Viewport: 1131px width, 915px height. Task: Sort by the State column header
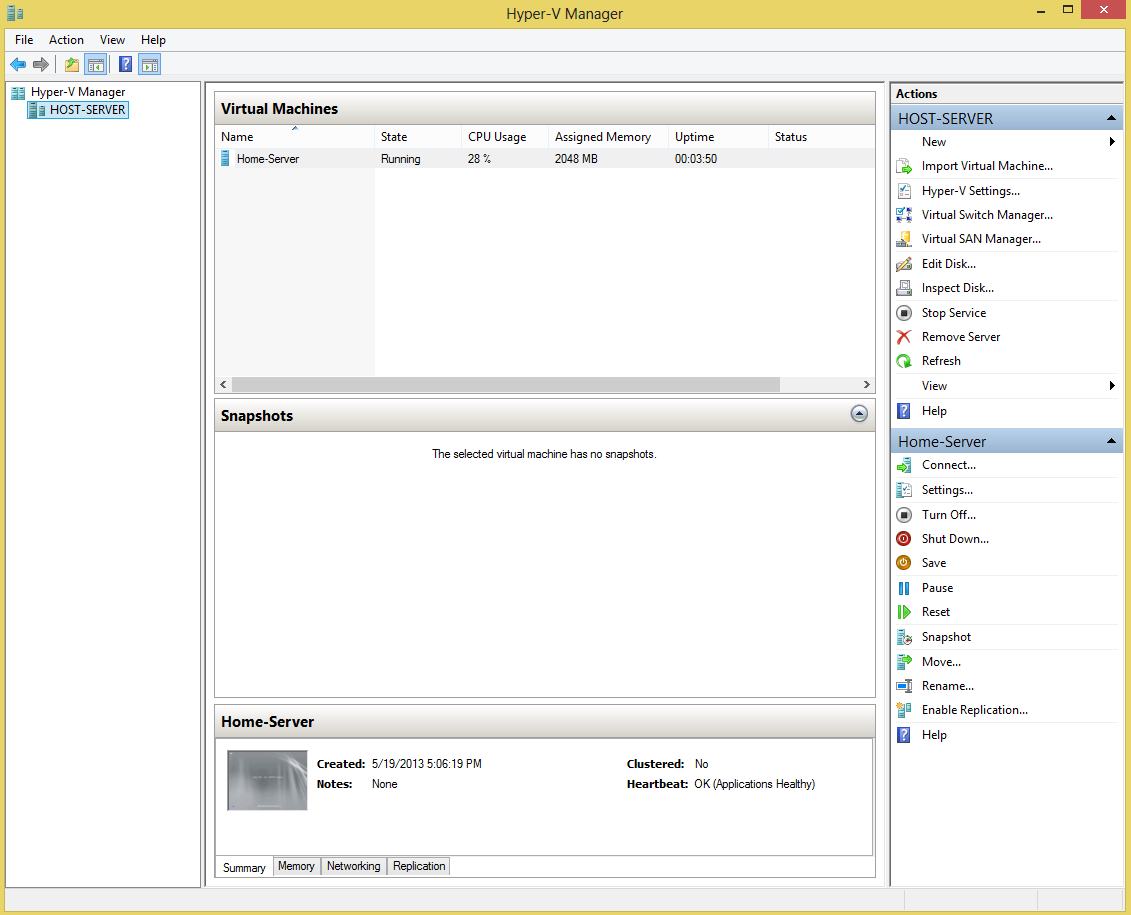tap(418, 137)
